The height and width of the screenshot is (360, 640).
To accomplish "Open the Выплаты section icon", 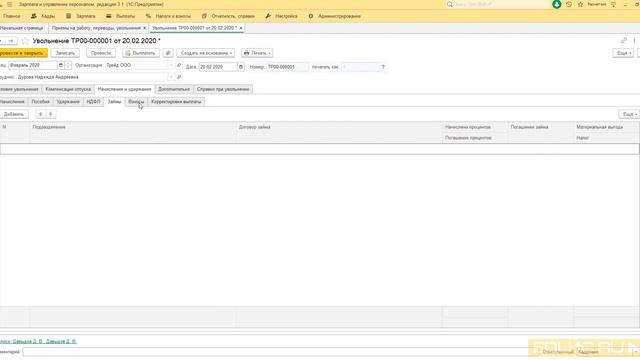I will [109, 16].
